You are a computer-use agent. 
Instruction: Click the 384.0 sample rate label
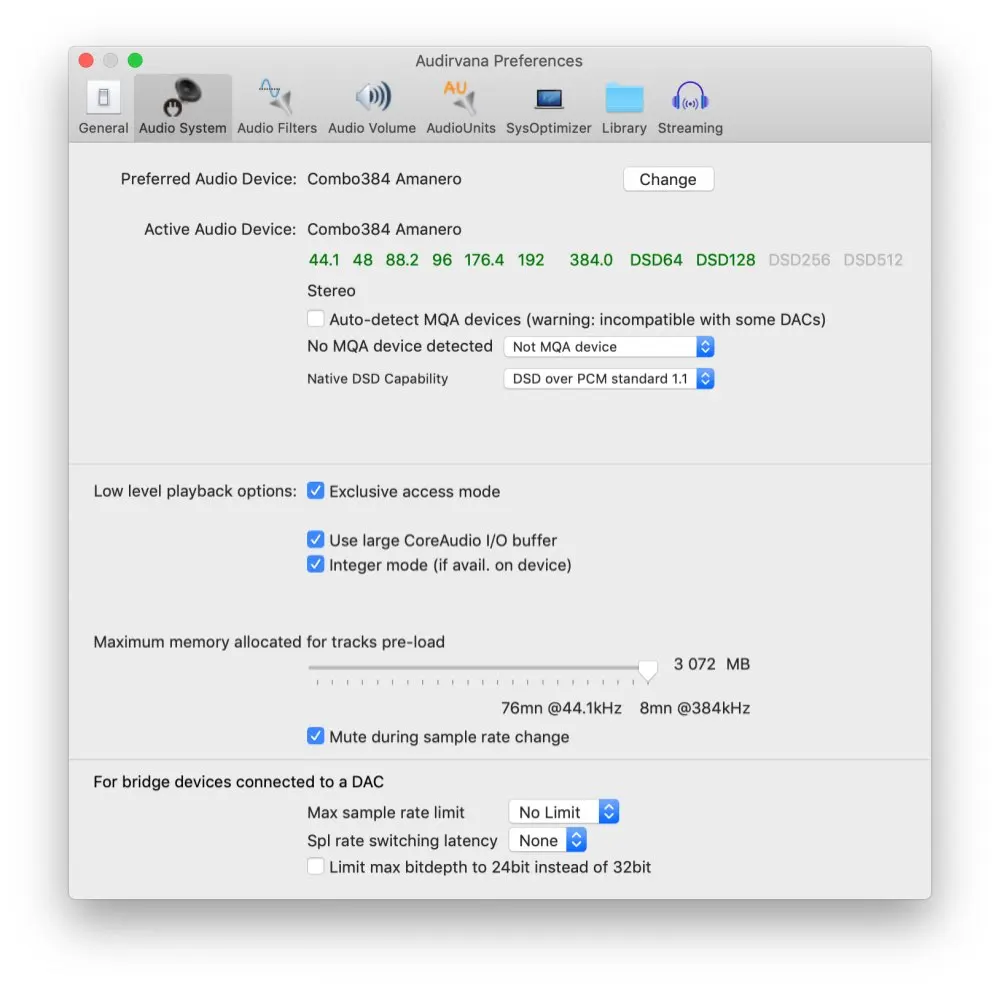coord(591,260)
